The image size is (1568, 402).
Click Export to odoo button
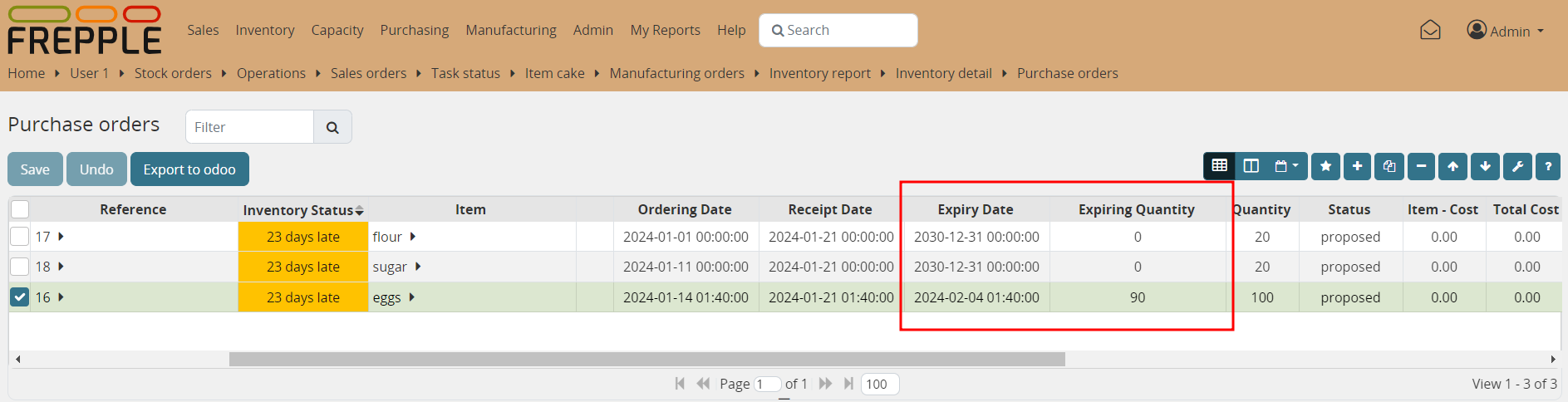[x=189, y=169]
